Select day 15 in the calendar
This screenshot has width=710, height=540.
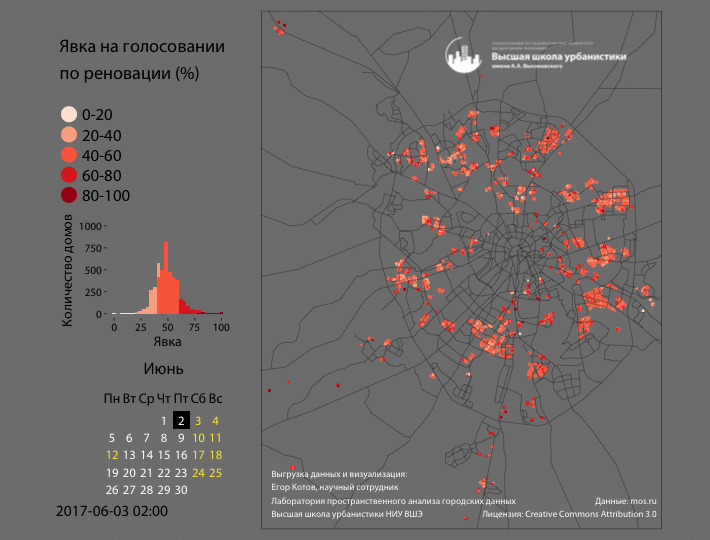tap(164, 455)
